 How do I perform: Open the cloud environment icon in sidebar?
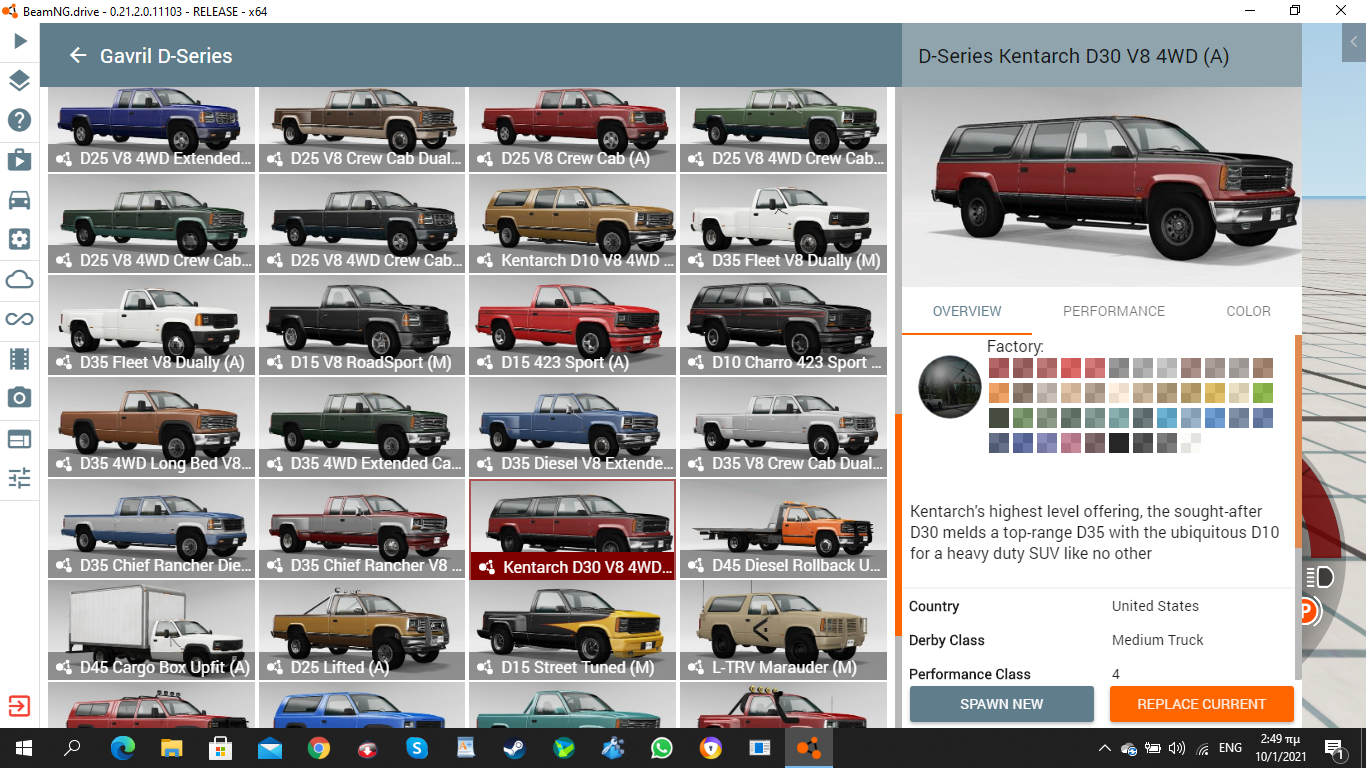20,279
